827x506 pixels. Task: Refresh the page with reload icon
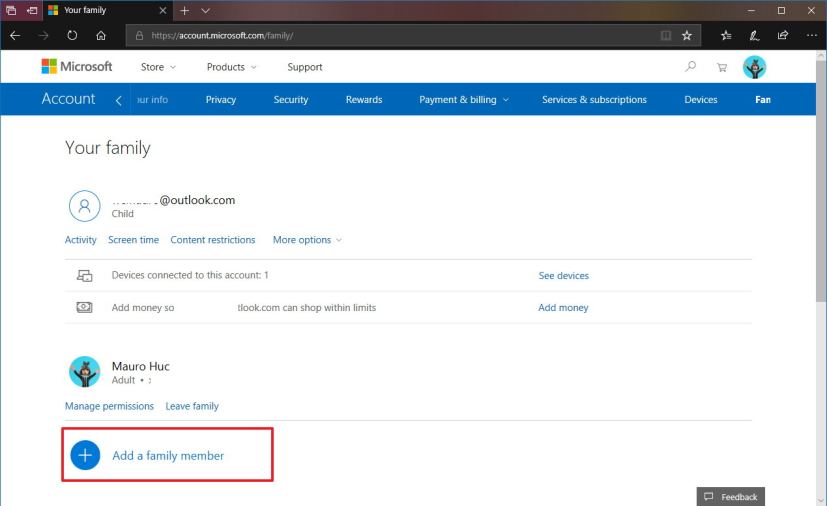pos(72,35)
